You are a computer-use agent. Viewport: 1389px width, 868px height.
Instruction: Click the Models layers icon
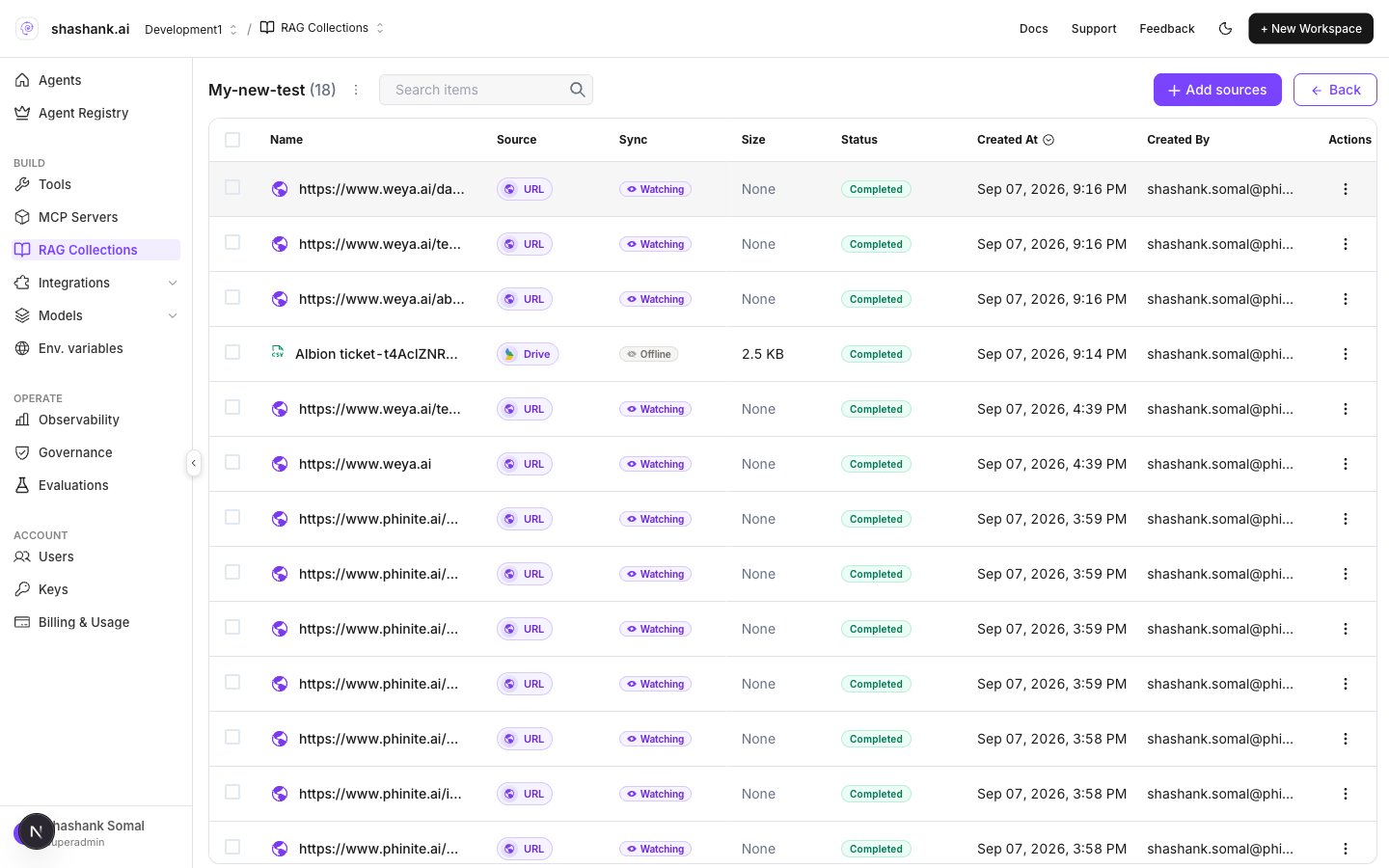22,315
